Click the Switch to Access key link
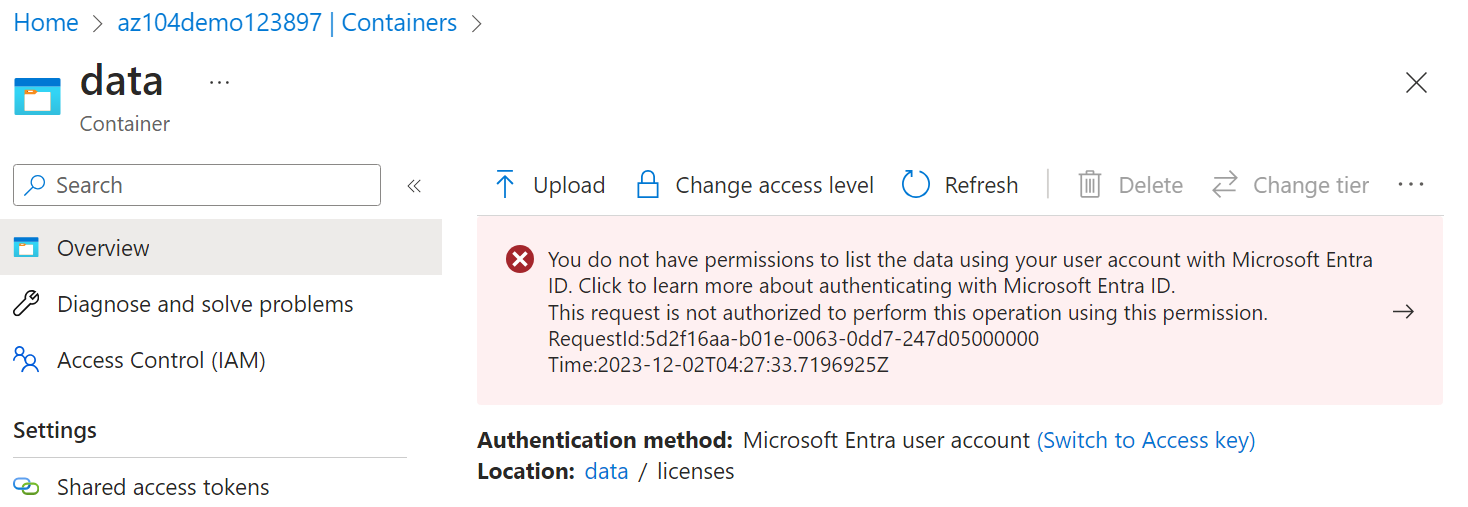This screenshot has height=507, width=1468. tap(1146, 440)
